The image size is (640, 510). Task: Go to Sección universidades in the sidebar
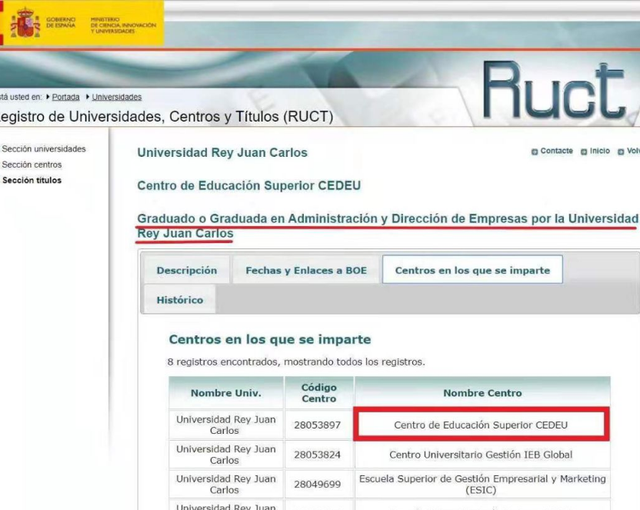tap(44, 149)
